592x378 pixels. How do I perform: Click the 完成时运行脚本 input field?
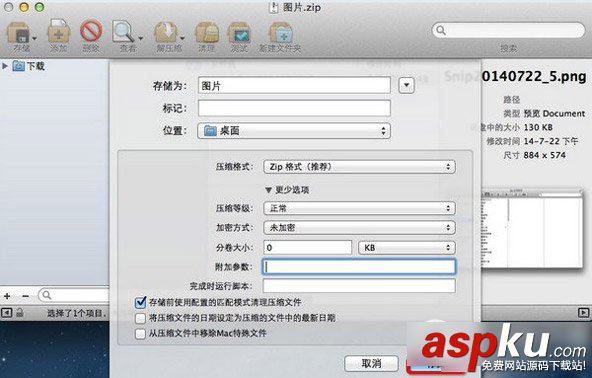coord(359,286)
